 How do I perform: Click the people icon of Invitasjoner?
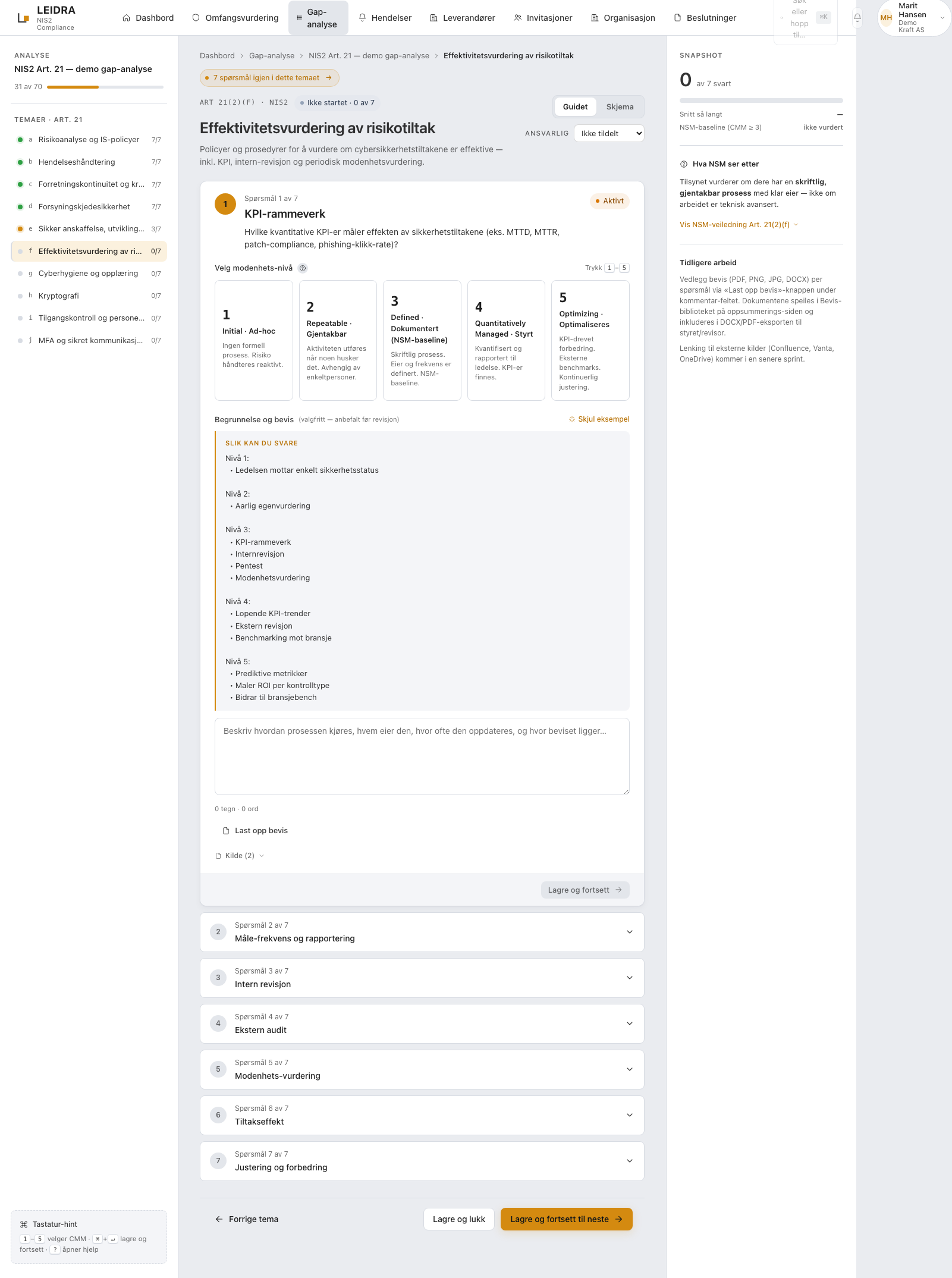[x=517, y=18]
